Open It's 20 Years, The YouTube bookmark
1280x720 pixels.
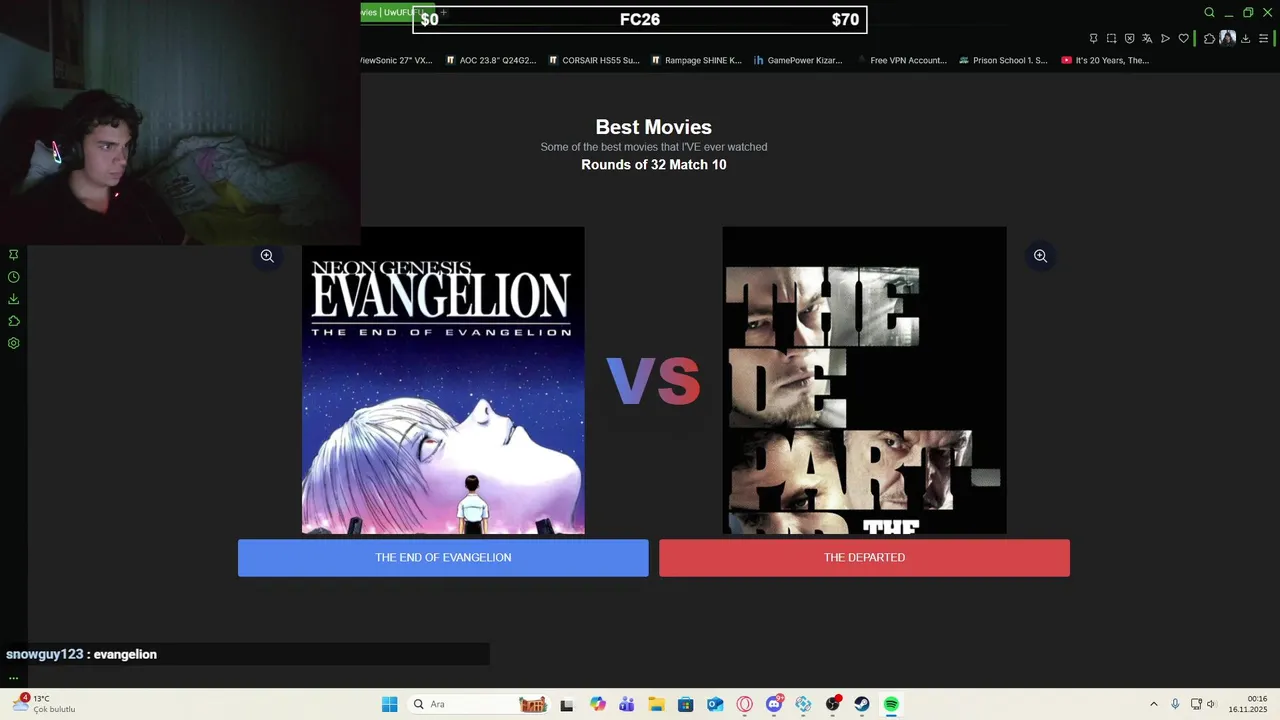[x=1105, y=60]
